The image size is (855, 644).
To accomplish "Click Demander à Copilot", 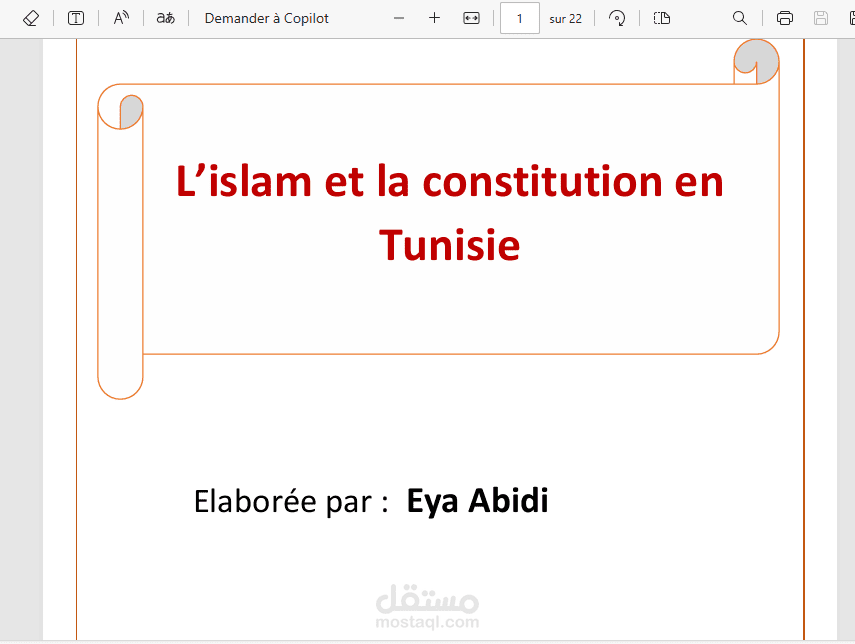I will tap(267, 18).
